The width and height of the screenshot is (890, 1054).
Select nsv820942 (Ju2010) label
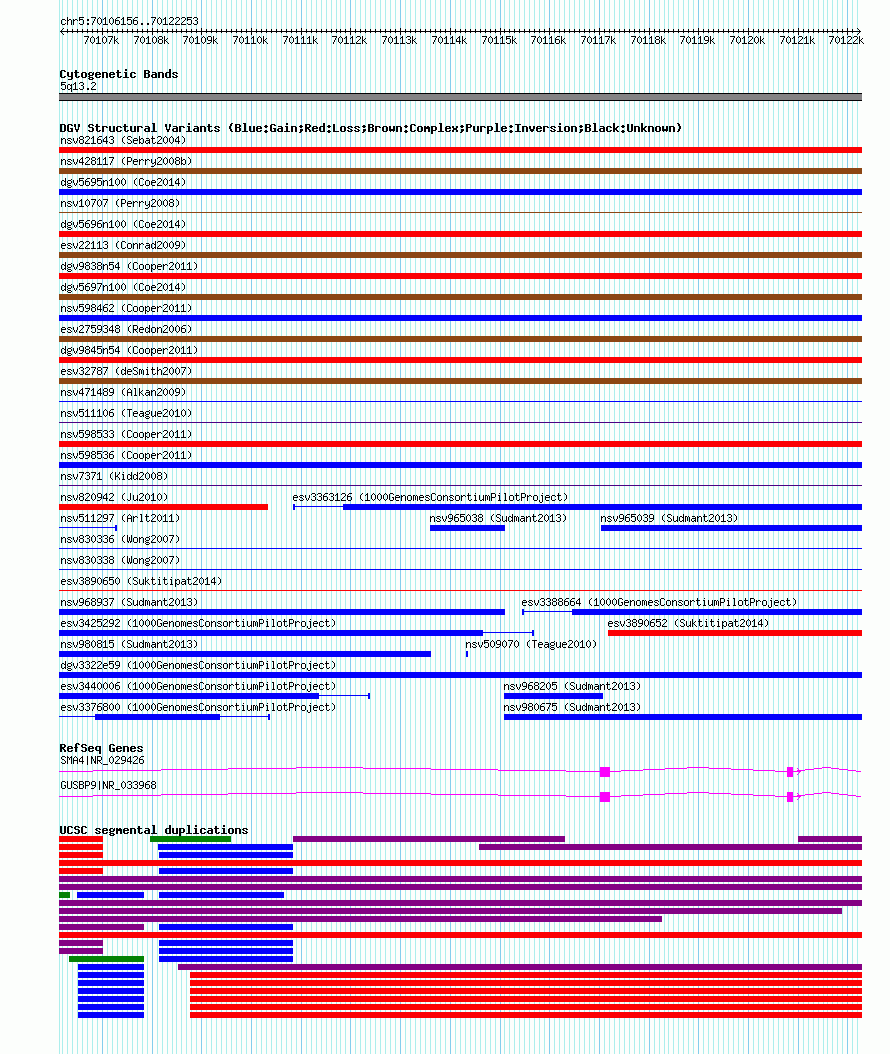(114, 497)
